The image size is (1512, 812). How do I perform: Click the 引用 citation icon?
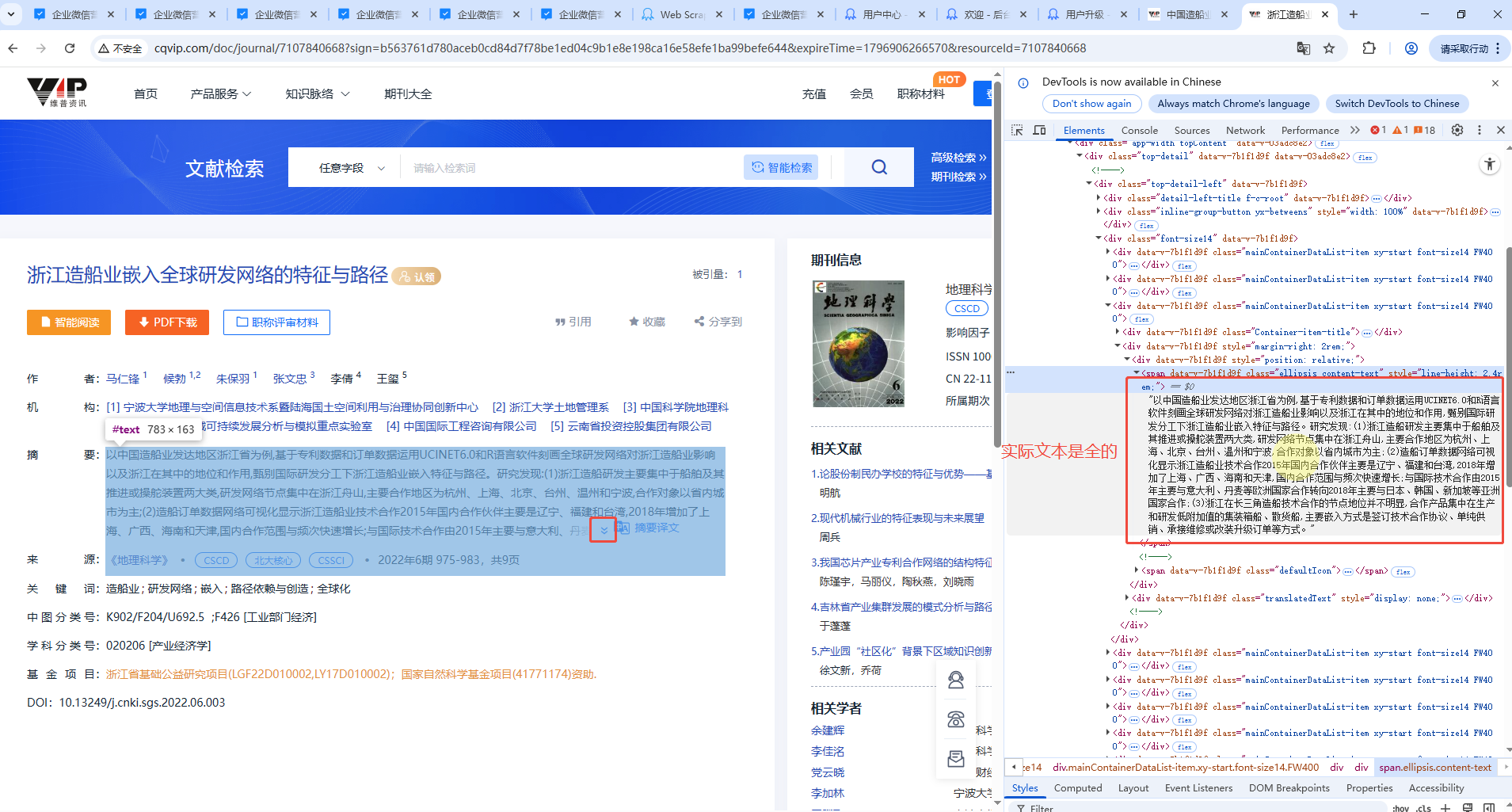point(573,322)
